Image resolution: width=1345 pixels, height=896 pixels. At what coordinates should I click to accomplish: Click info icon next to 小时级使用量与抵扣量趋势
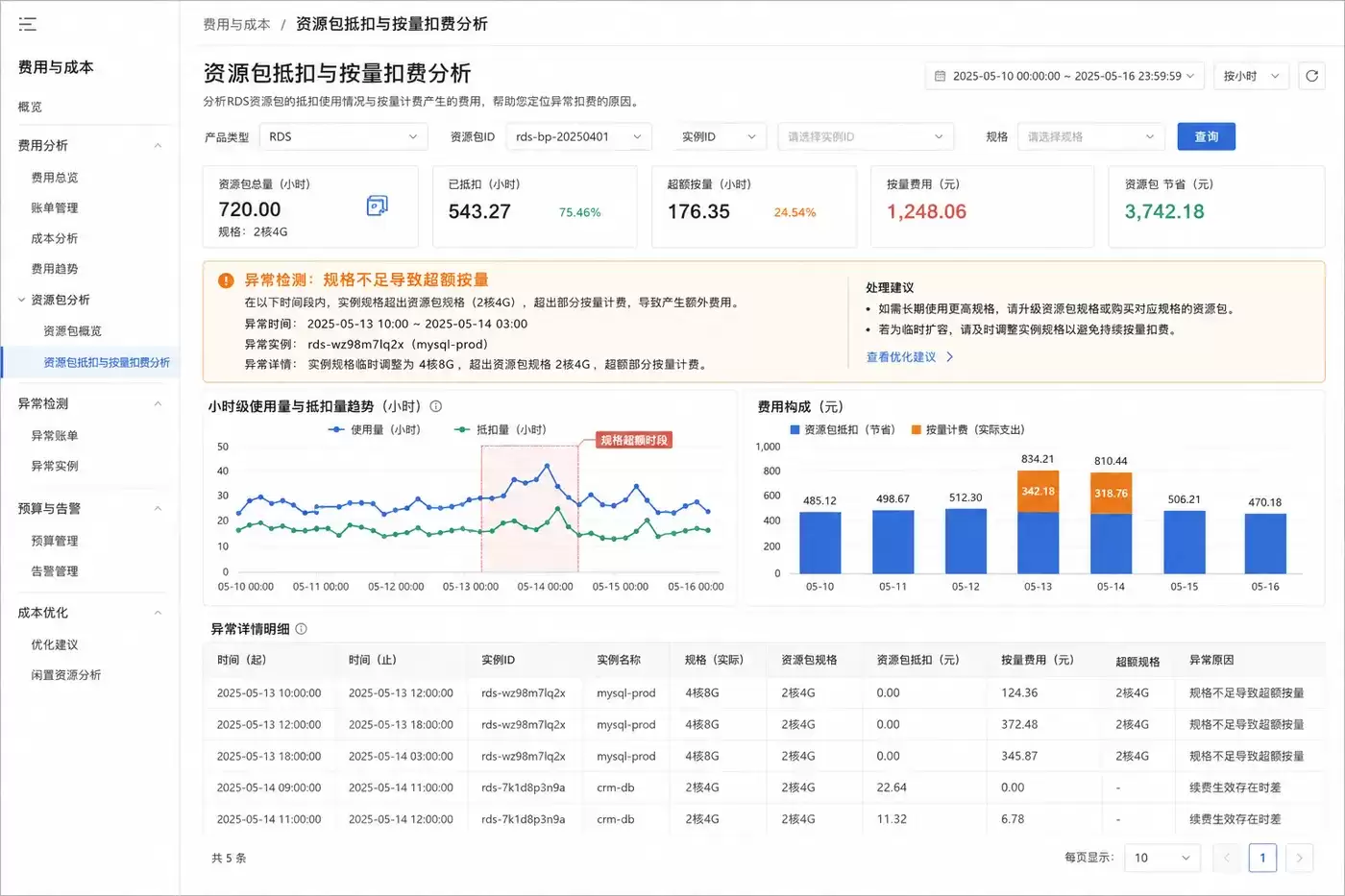[436, 406]
